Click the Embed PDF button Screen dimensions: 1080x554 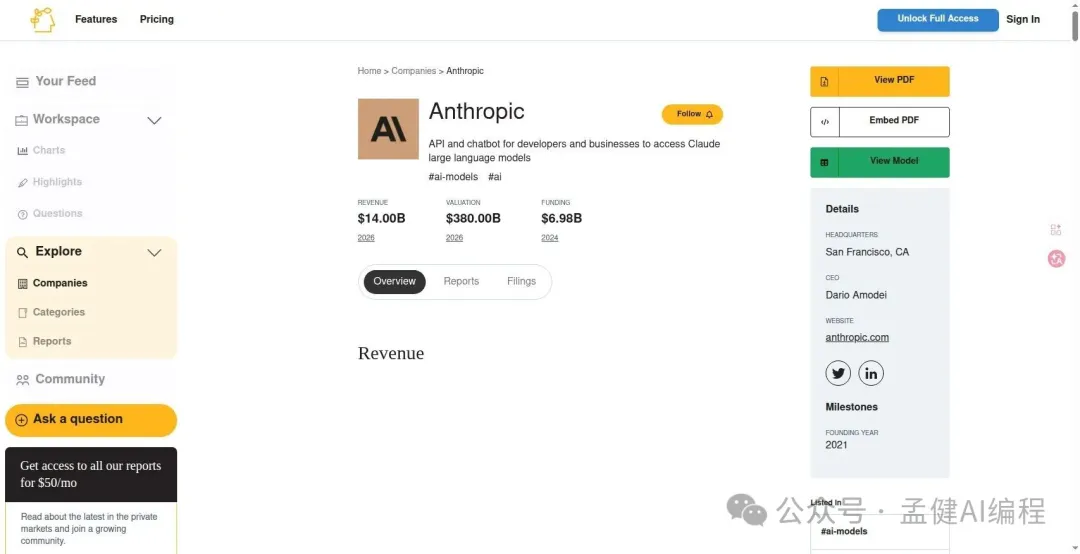click(880, 122)
